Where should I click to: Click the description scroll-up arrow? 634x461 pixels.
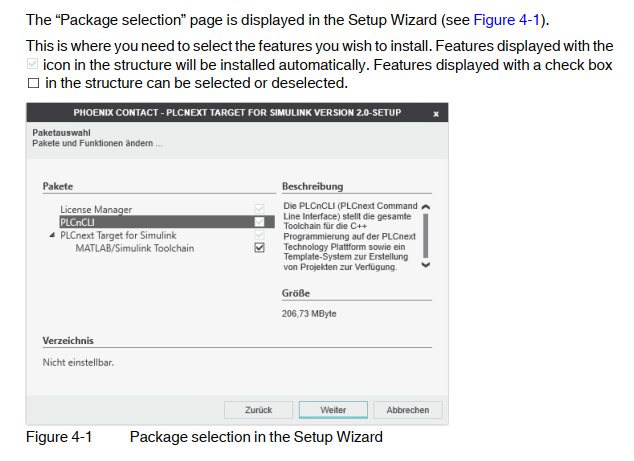[x=425, y=207]
